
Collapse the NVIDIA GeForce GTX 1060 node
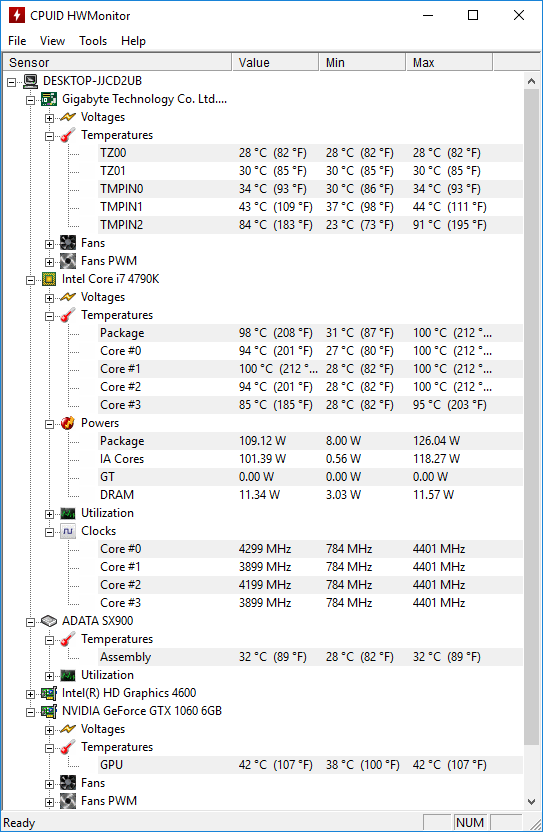[x=31, y=712]
